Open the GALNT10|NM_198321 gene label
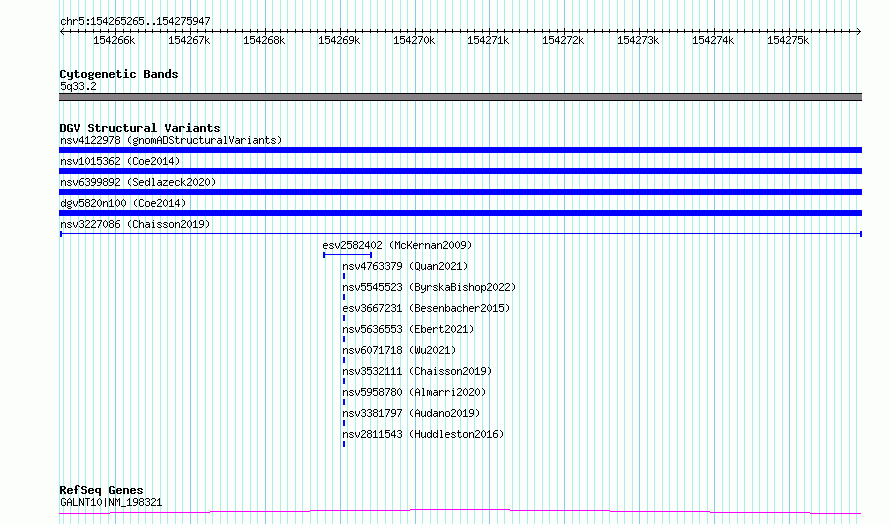The width and height of the screenshot is (890, 524). point(111,502)
